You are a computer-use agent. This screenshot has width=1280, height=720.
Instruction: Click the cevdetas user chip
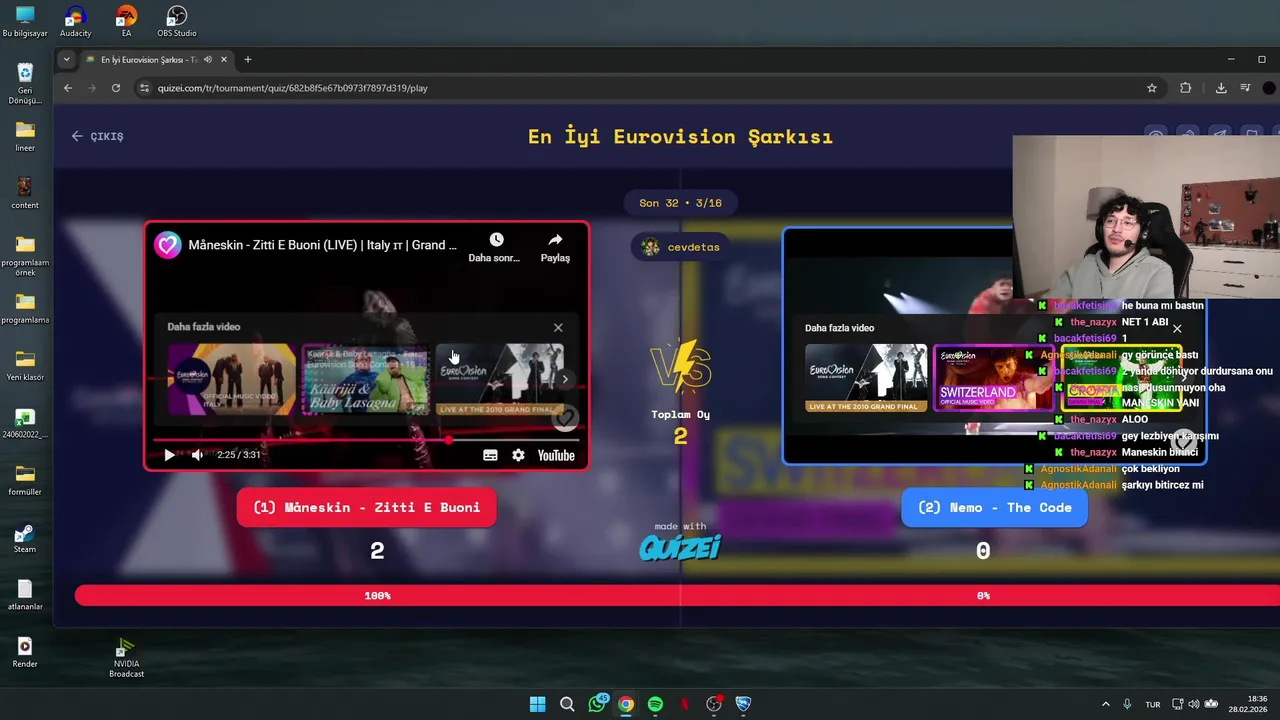pos(681,247)
